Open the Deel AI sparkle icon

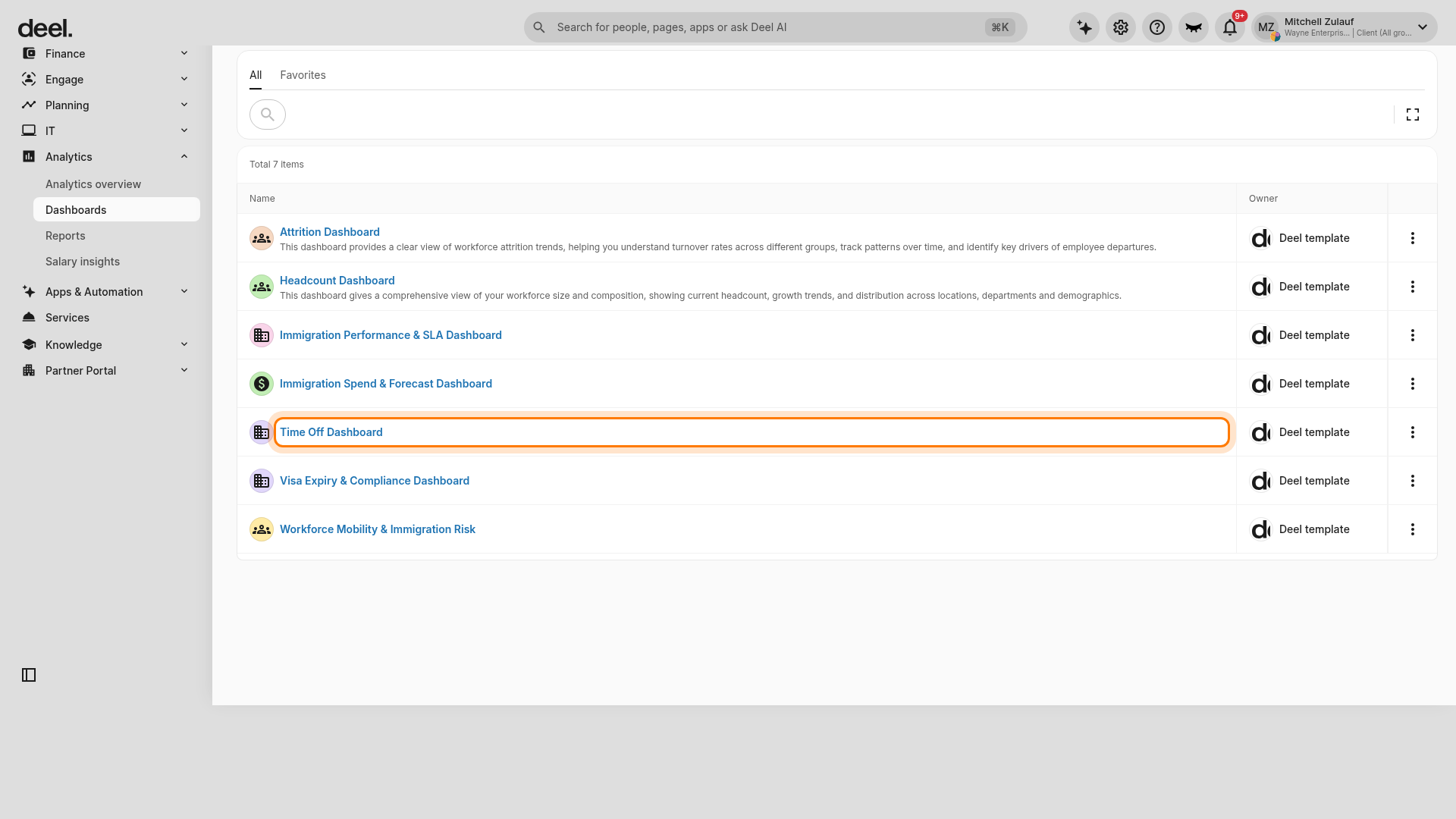(1084, 27)
